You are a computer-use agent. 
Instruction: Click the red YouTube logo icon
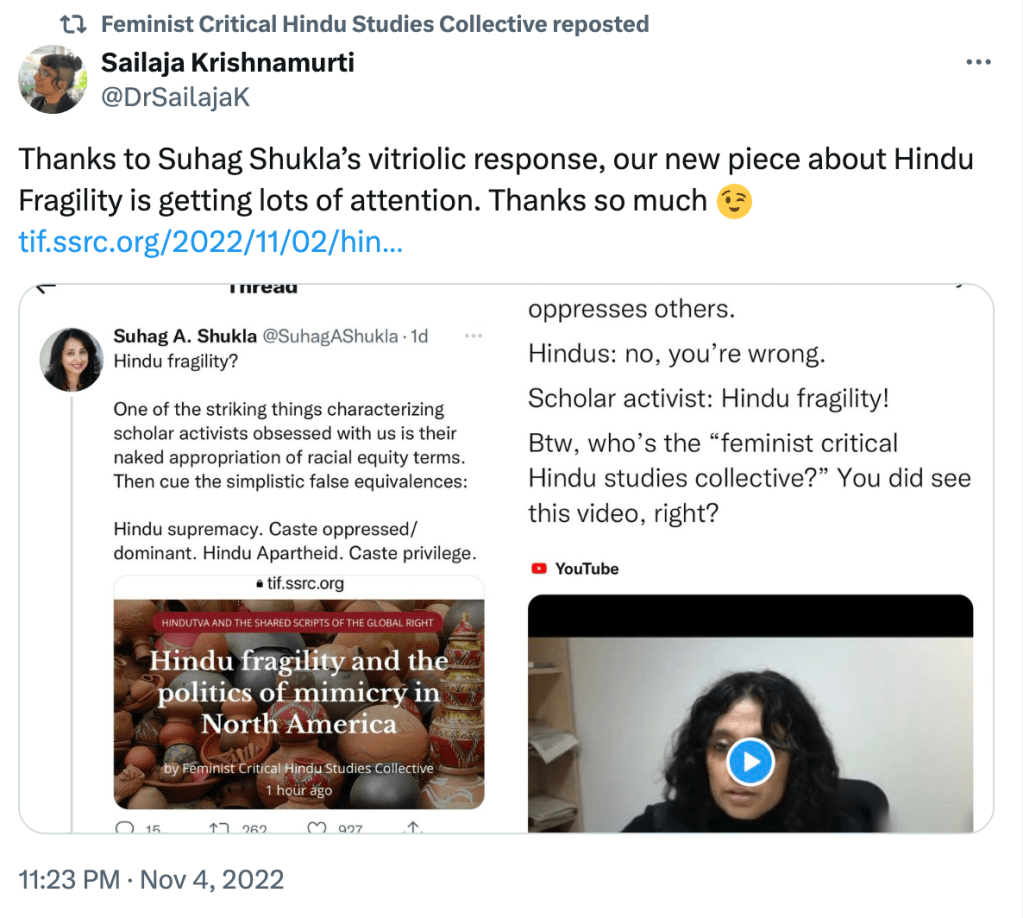click(x=540, y=569)
